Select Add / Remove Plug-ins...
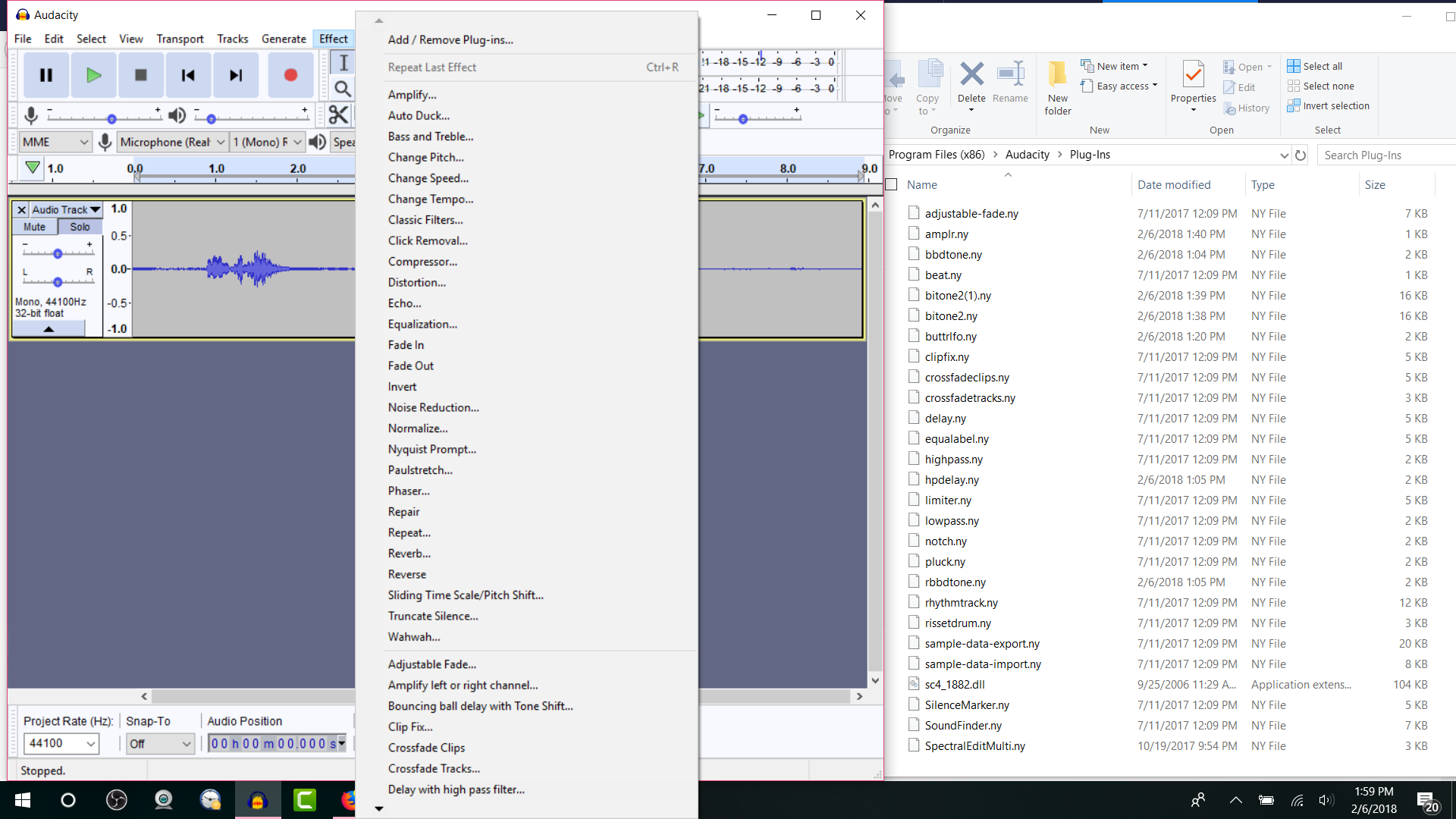1456x819 pixels. pos(450,40)
